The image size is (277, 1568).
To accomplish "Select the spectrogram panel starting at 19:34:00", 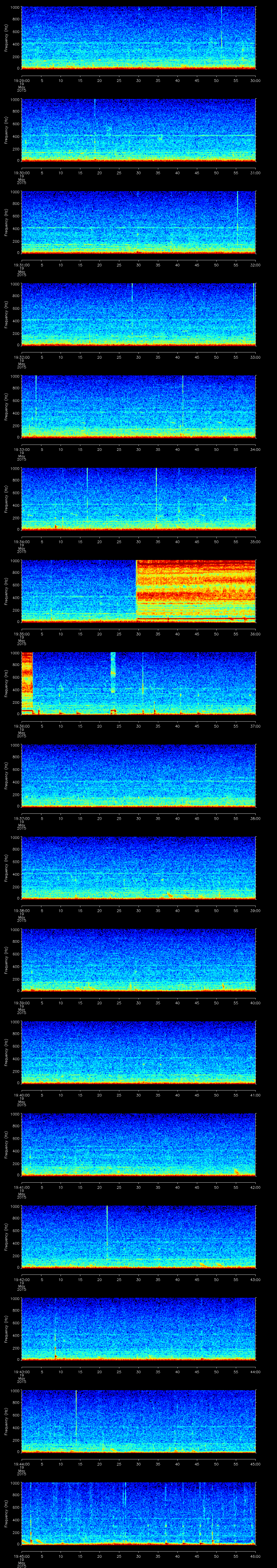I will click(x=138, y=499).
